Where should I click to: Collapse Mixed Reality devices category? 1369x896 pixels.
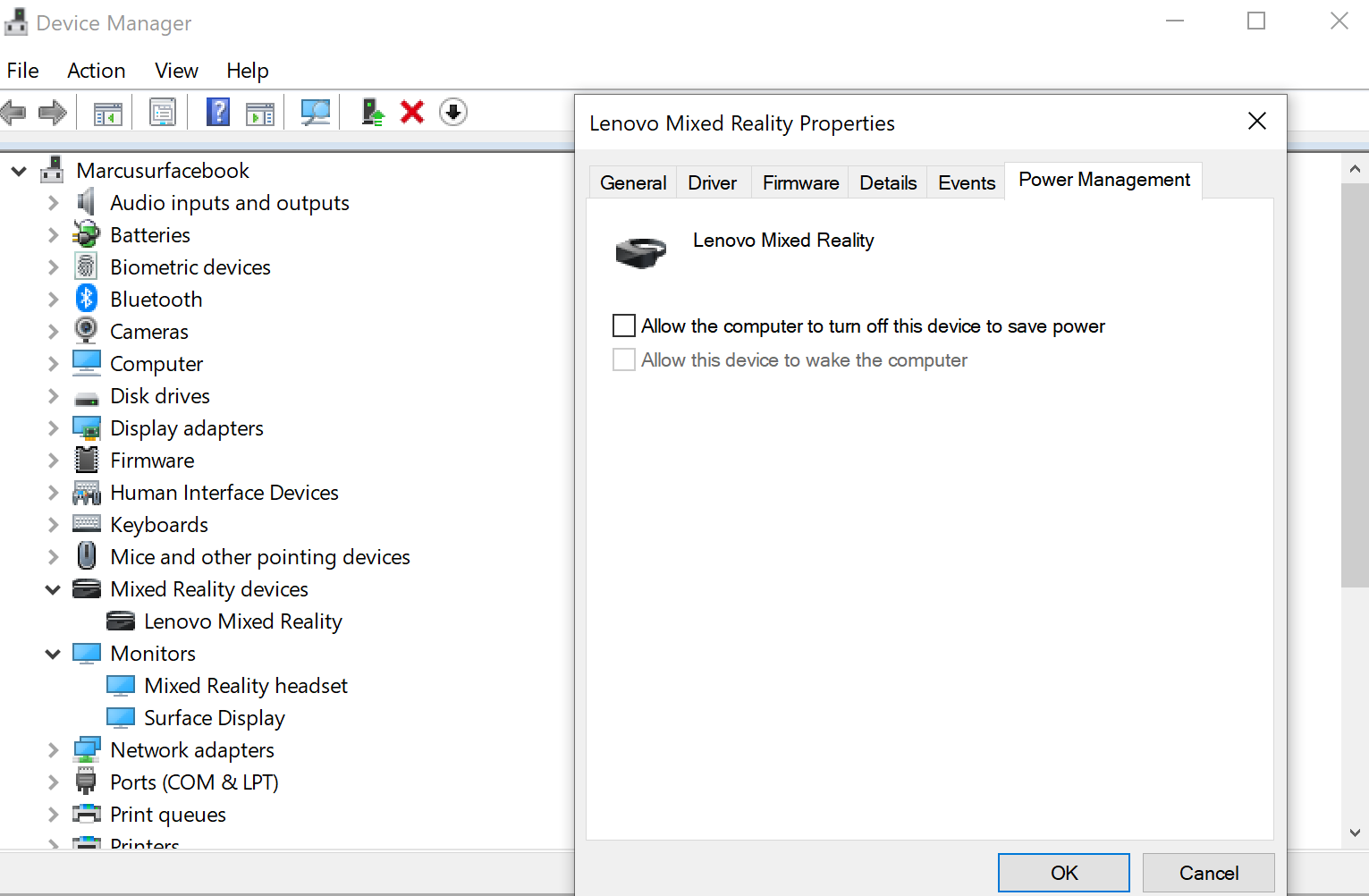click(53, 589)
